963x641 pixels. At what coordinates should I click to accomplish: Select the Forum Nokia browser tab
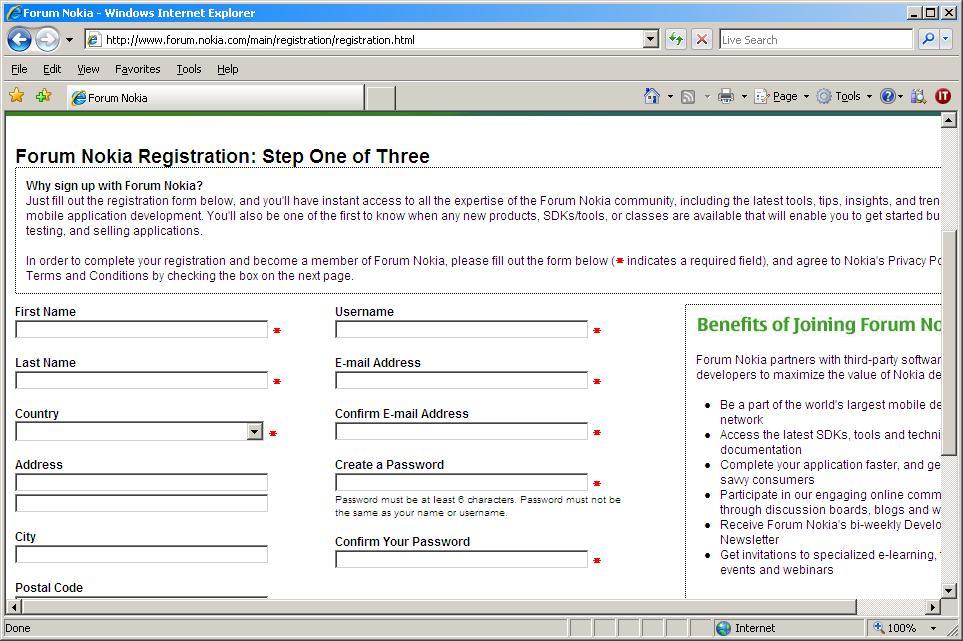point(215,98)
